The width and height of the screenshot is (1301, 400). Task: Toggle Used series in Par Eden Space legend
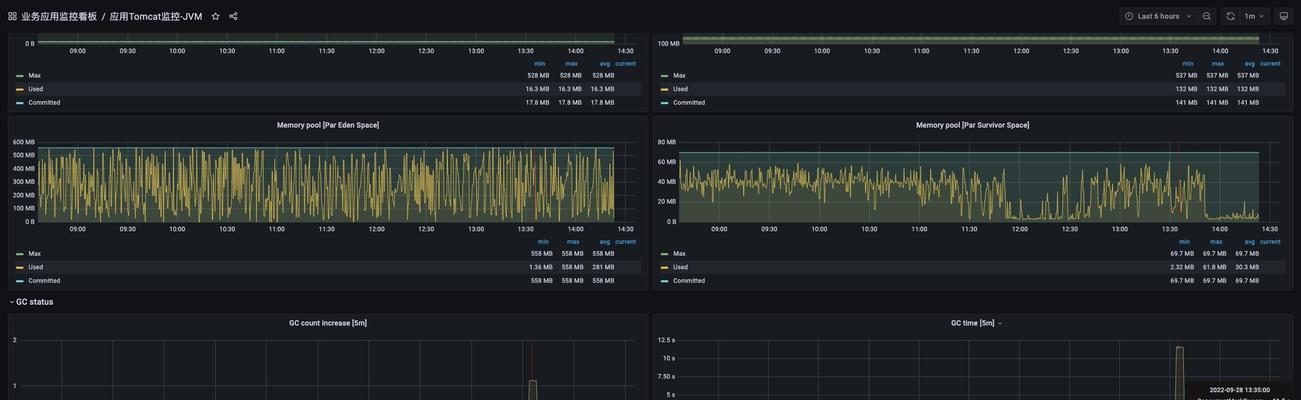(x=36, y=267)
